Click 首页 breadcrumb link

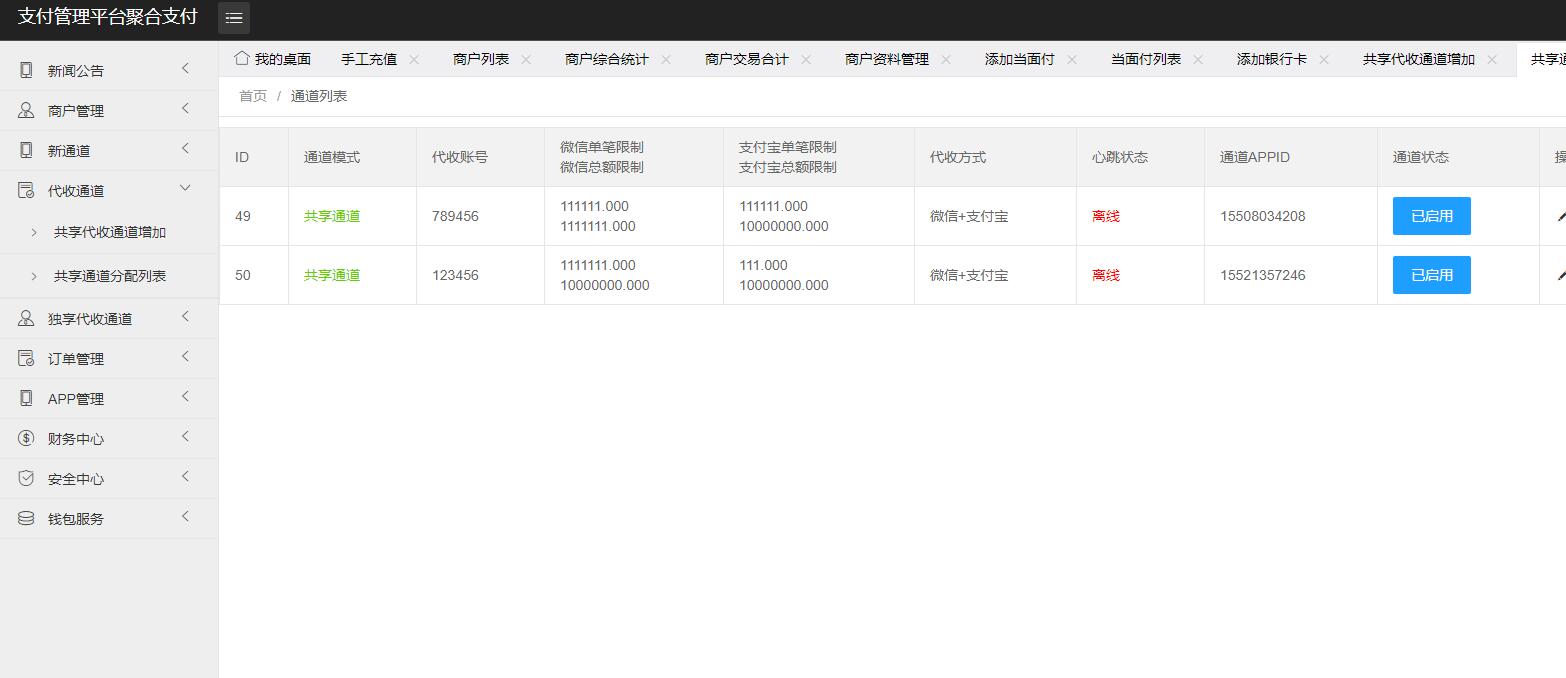tap(253, 96)
